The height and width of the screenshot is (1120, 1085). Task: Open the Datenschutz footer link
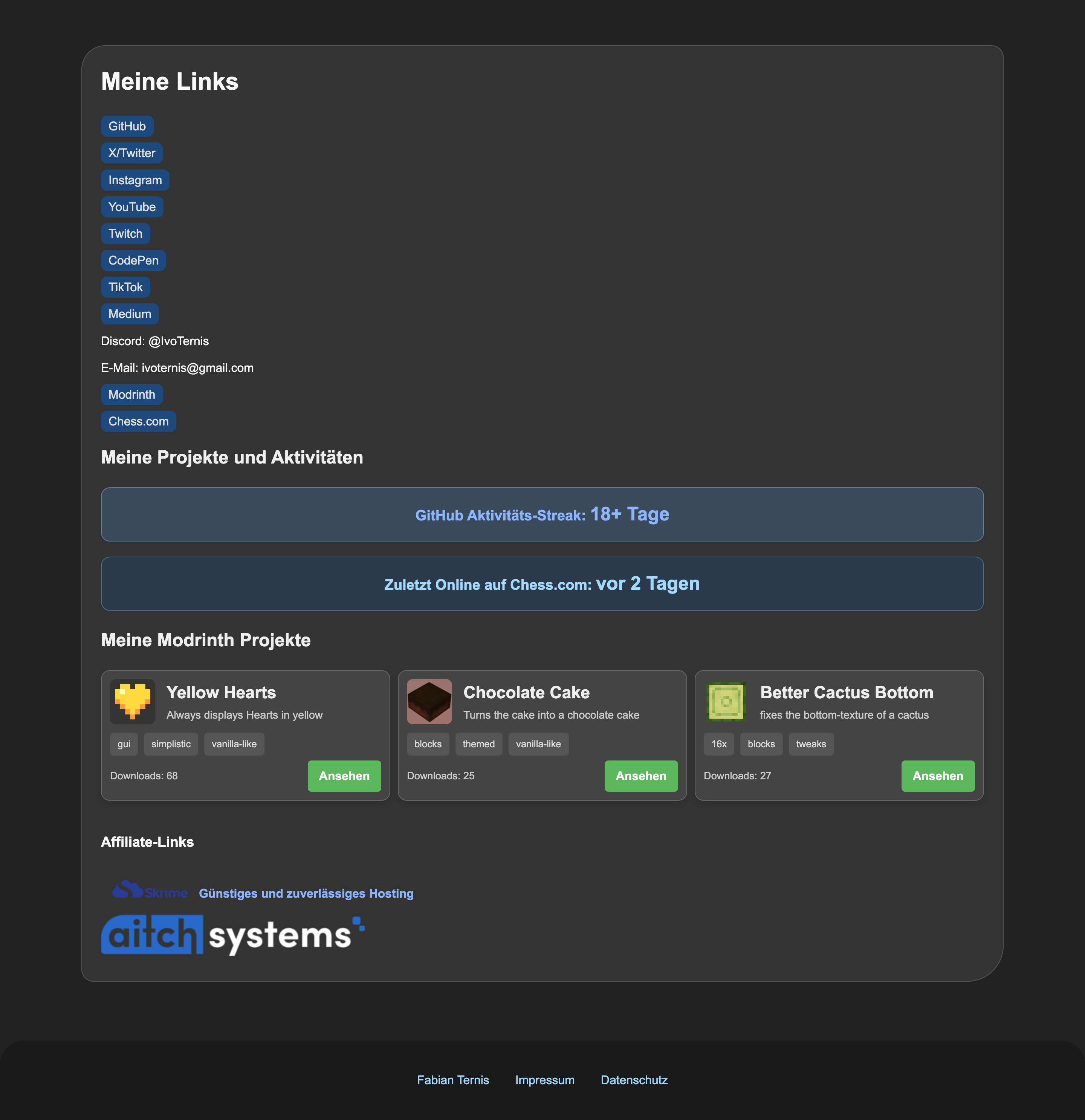point(634,1080)
